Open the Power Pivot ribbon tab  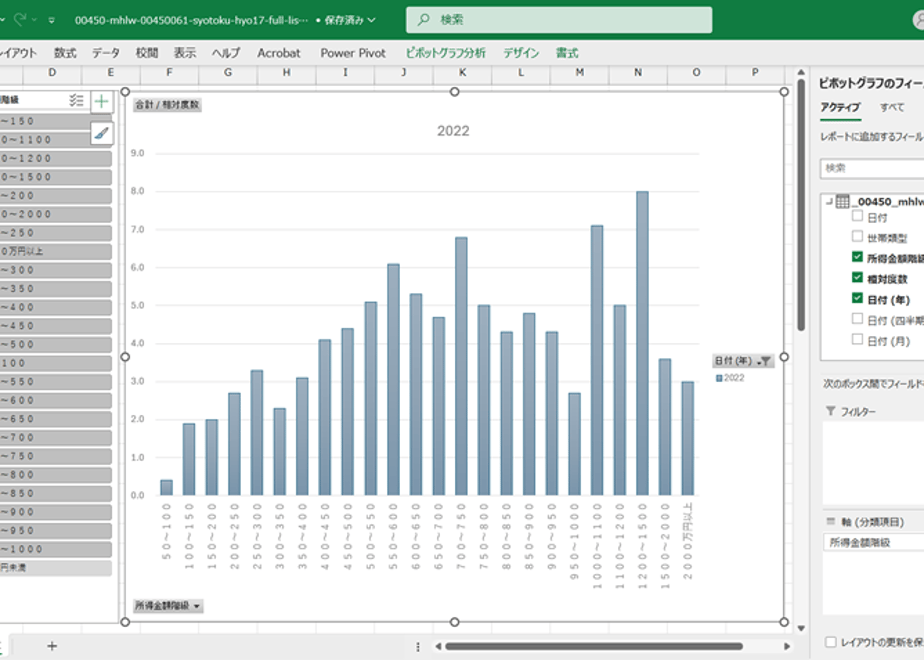(x=353, y=53)
